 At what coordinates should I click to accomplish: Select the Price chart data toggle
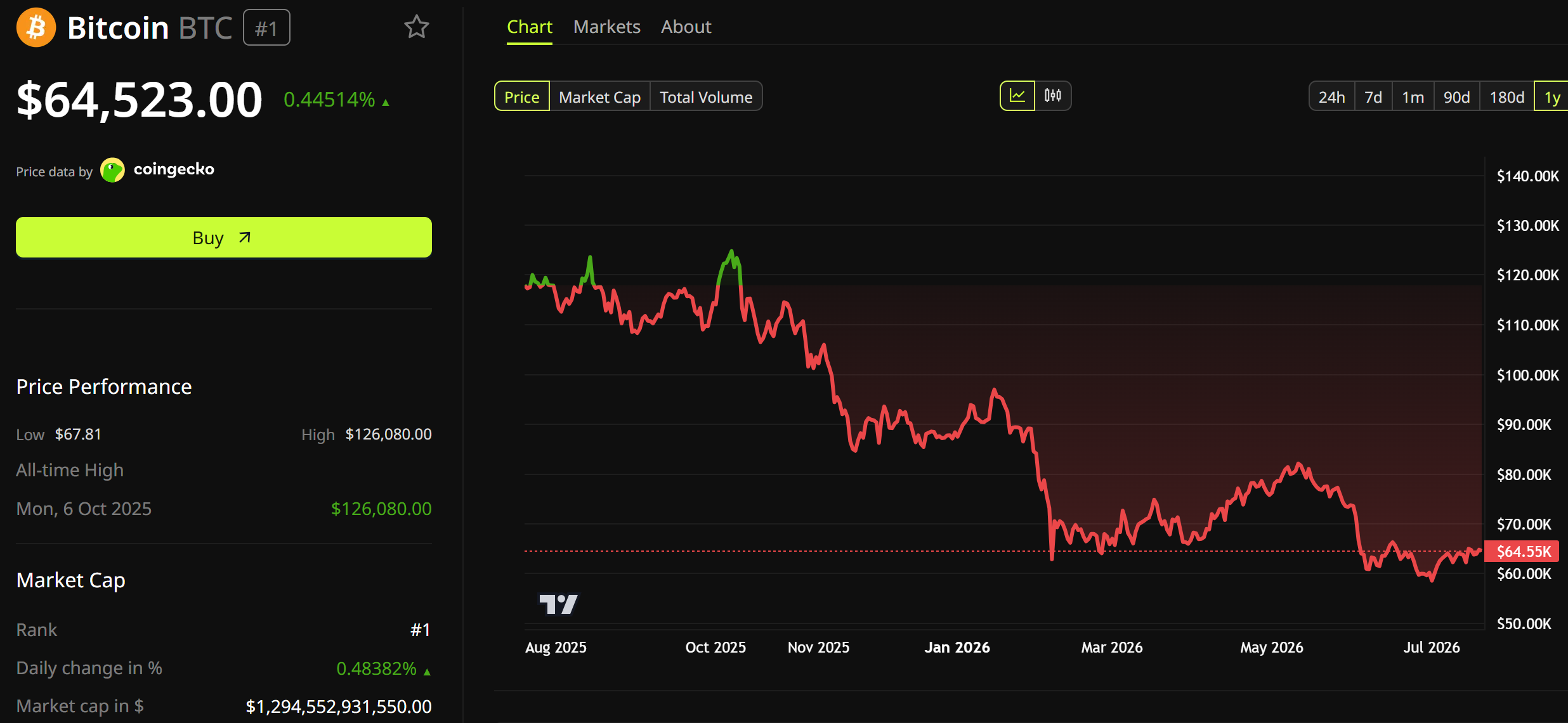click(x=521, y=96)
